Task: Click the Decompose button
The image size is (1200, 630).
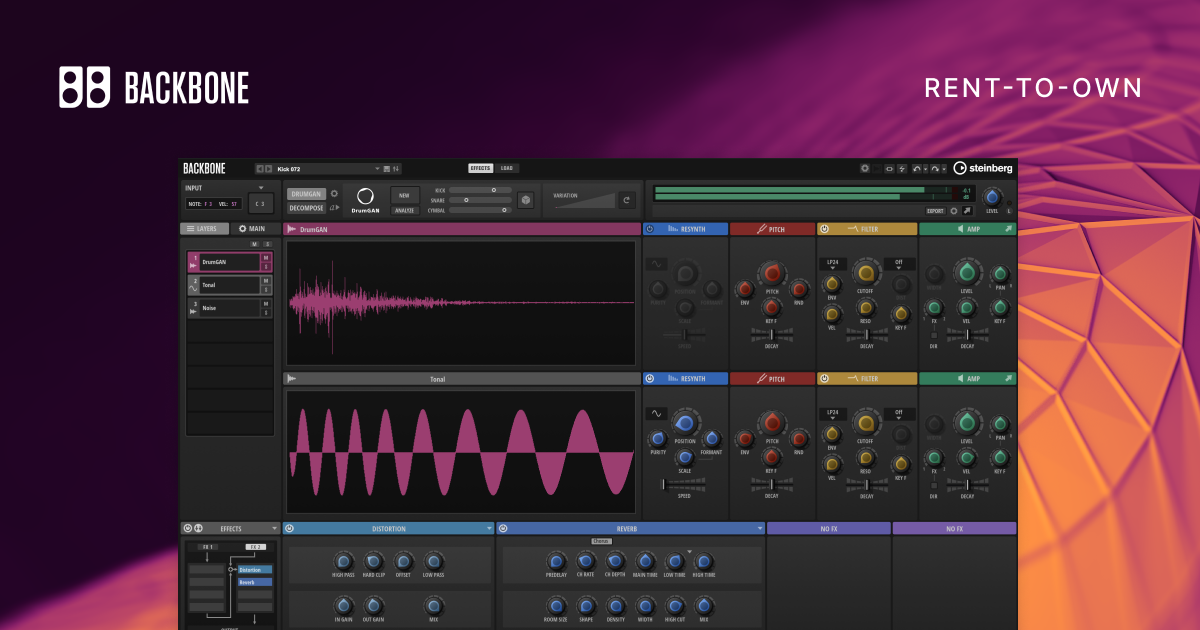Action: 307,208
